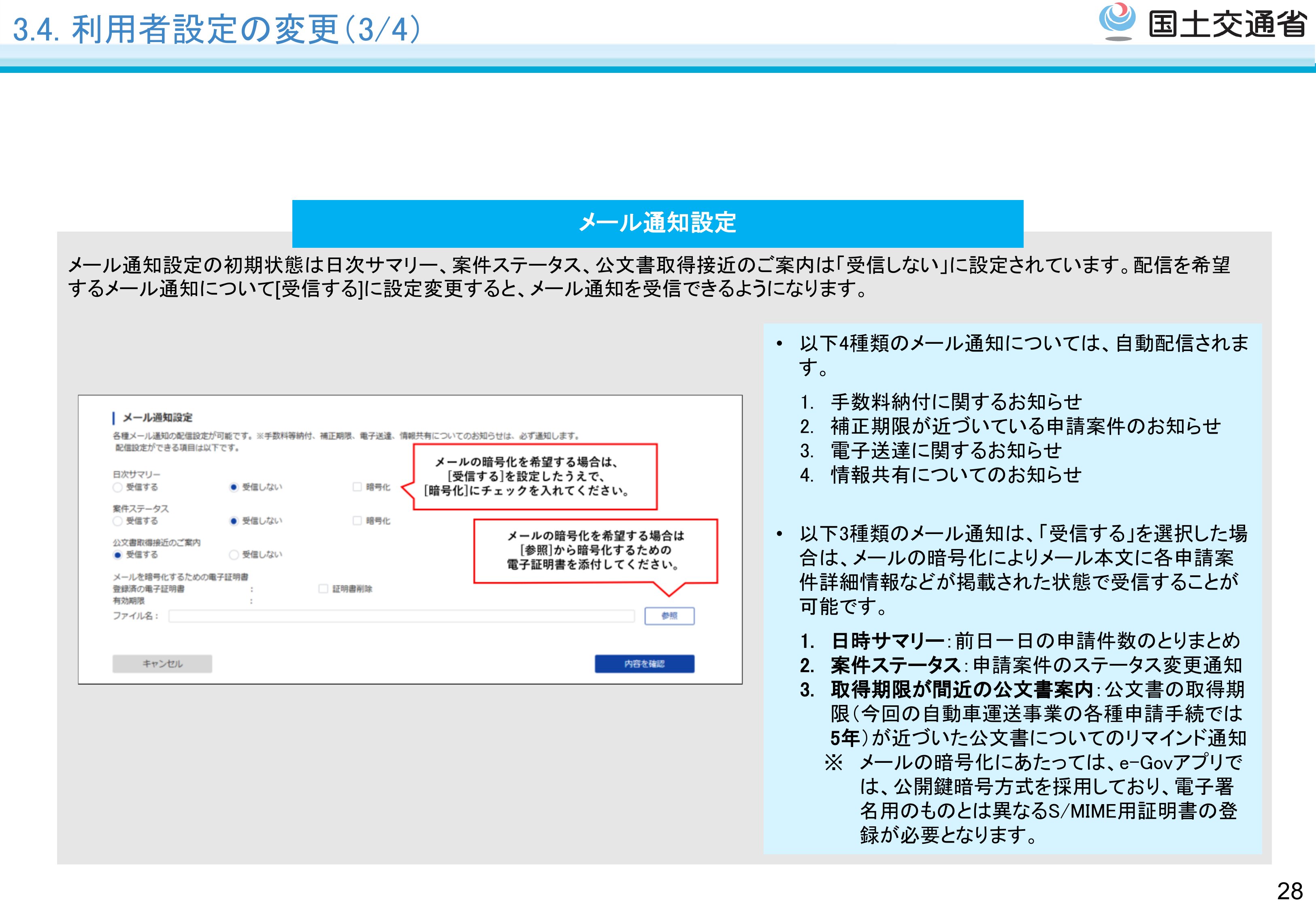Select 受信する for 案件ステータス

[x=117, y=521]
